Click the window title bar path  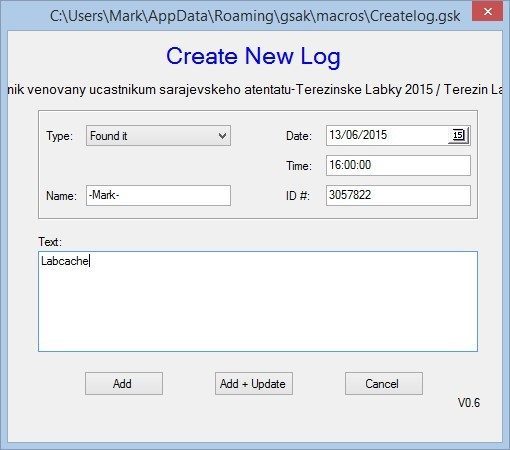(255, 16)
